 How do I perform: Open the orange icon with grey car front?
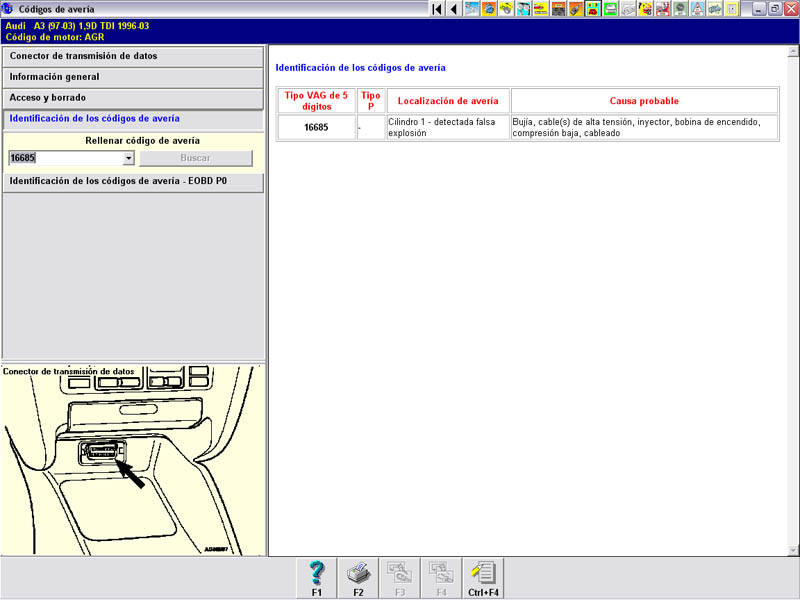coord(558,9)
